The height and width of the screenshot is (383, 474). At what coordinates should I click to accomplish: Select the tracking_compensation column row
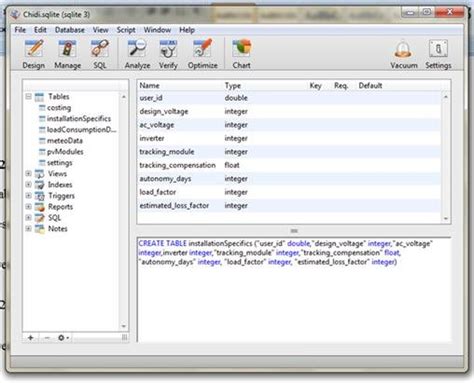[x=289, y=165]
